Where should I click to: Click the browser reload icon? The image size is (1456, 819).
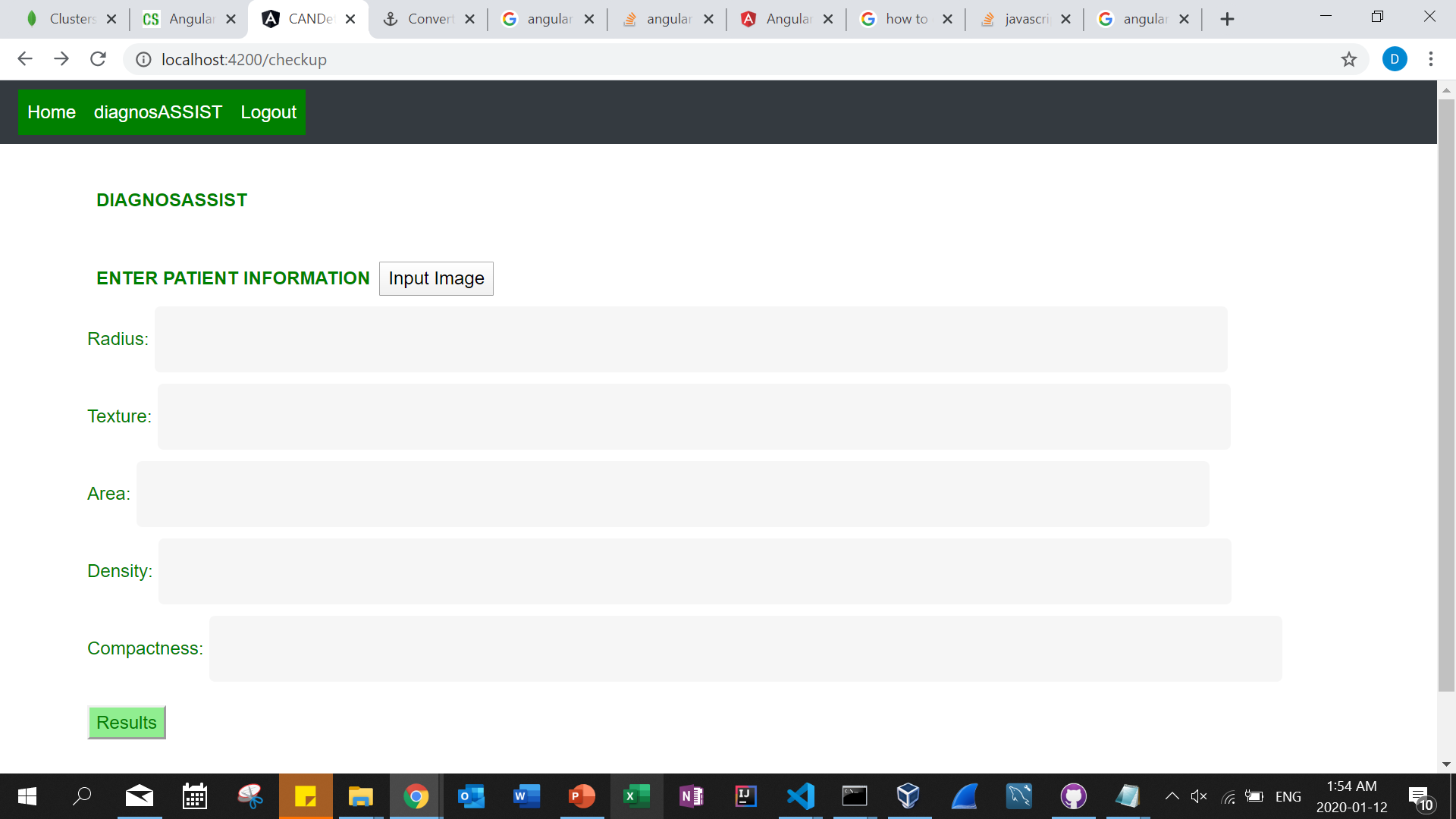(x=98, y=59)
